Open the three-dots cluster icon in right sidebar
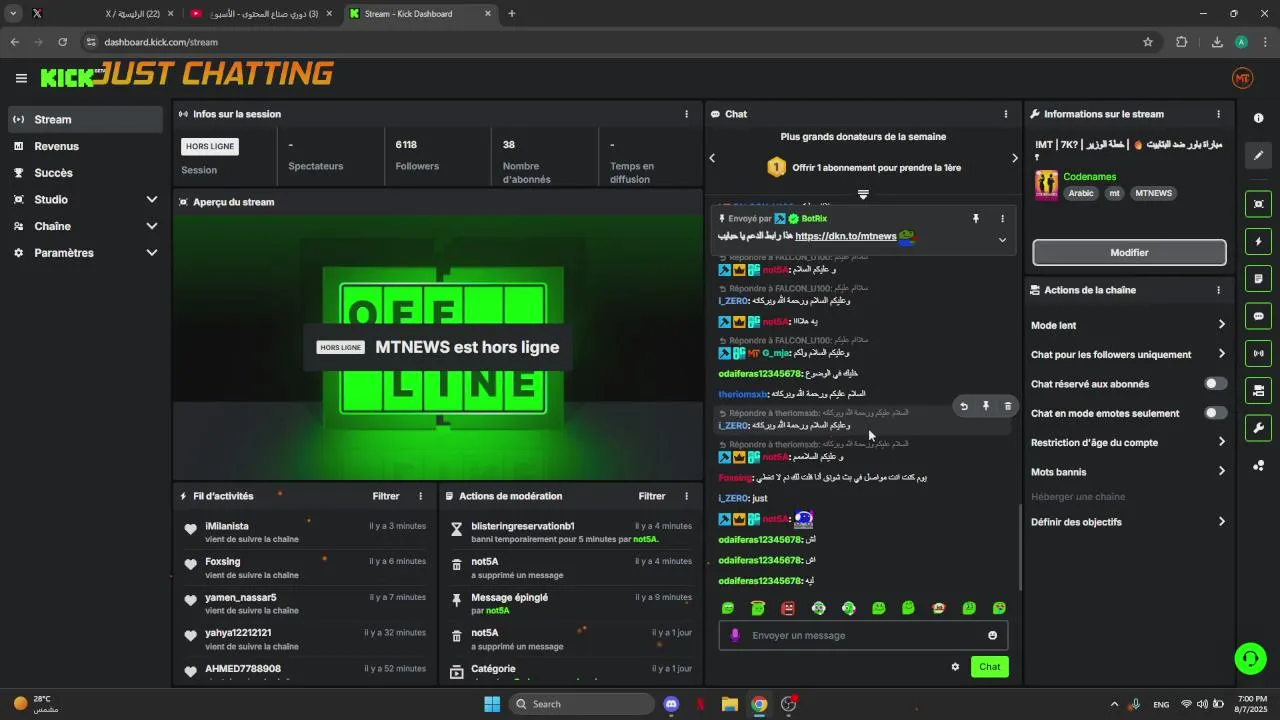The image size is (1280, 720). tap(1258, 466)
